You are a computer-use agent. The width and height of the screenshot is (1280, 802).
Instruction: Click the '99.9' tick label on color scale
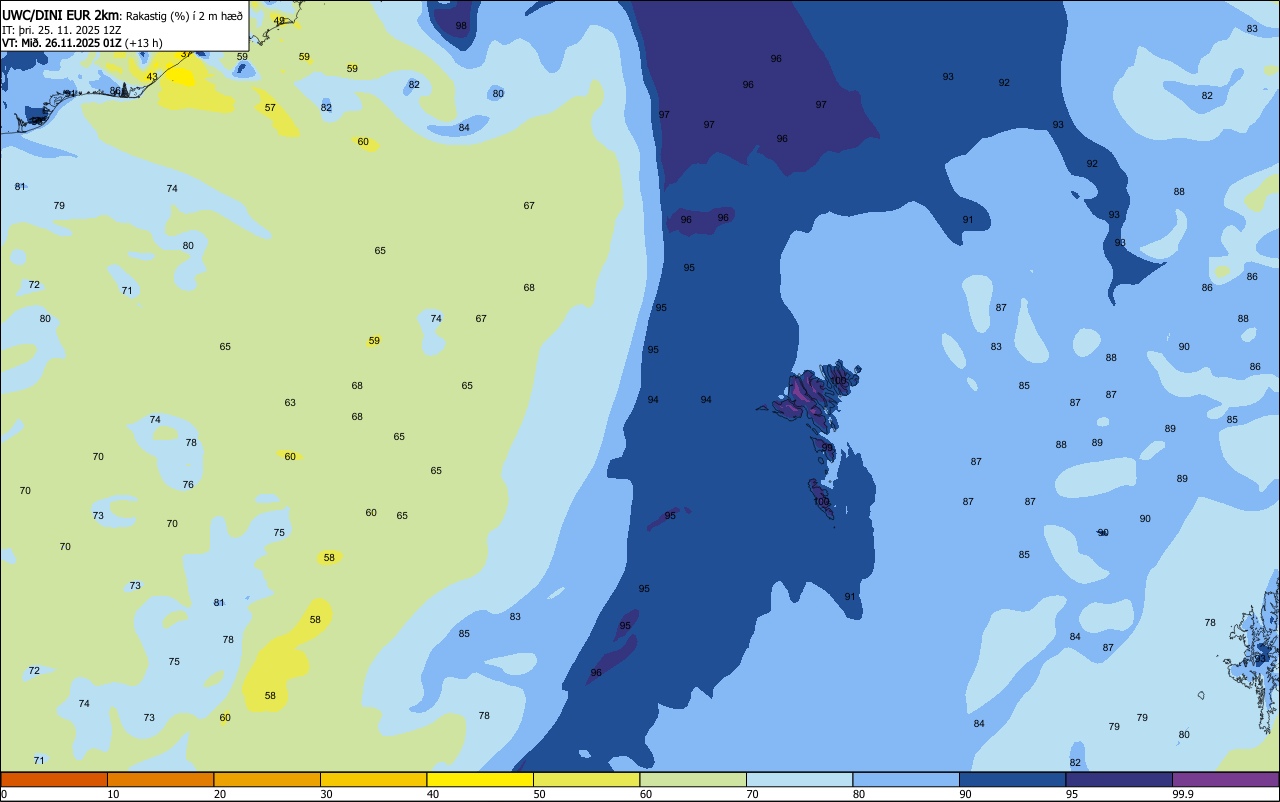[x=1183, y=794]
